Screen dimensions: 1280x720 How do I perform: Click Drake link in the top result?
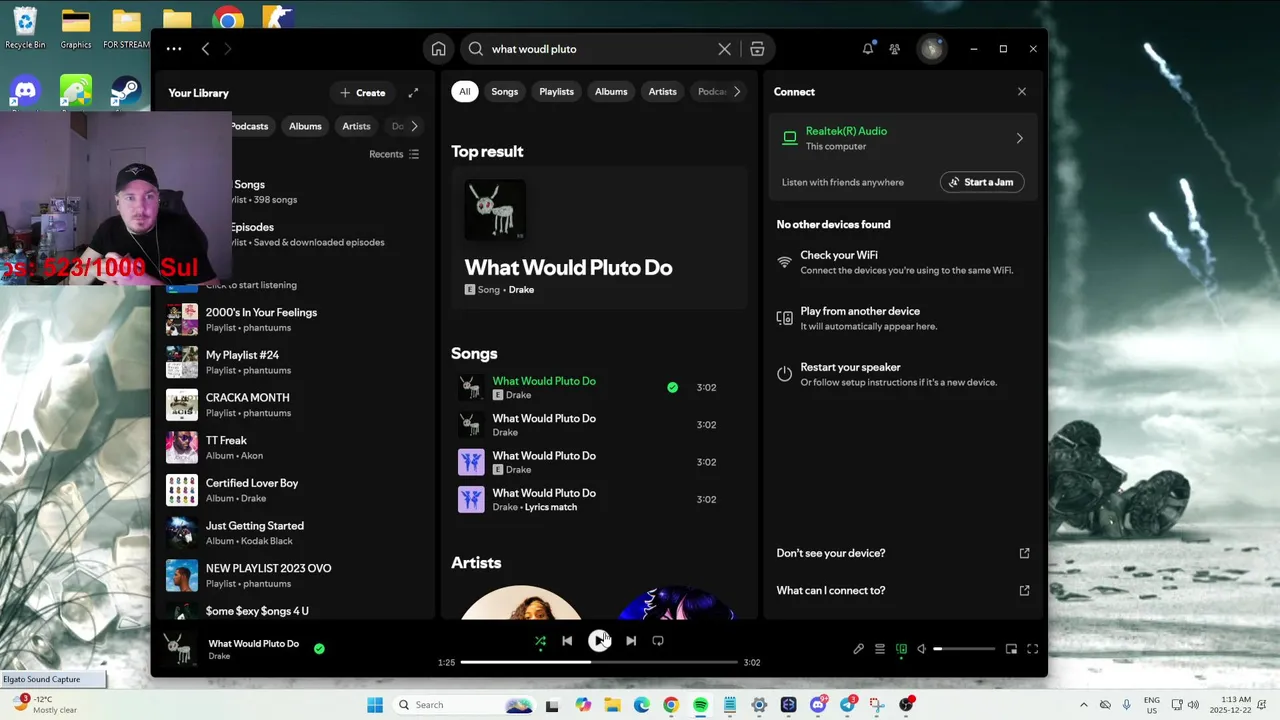[521, 289]
